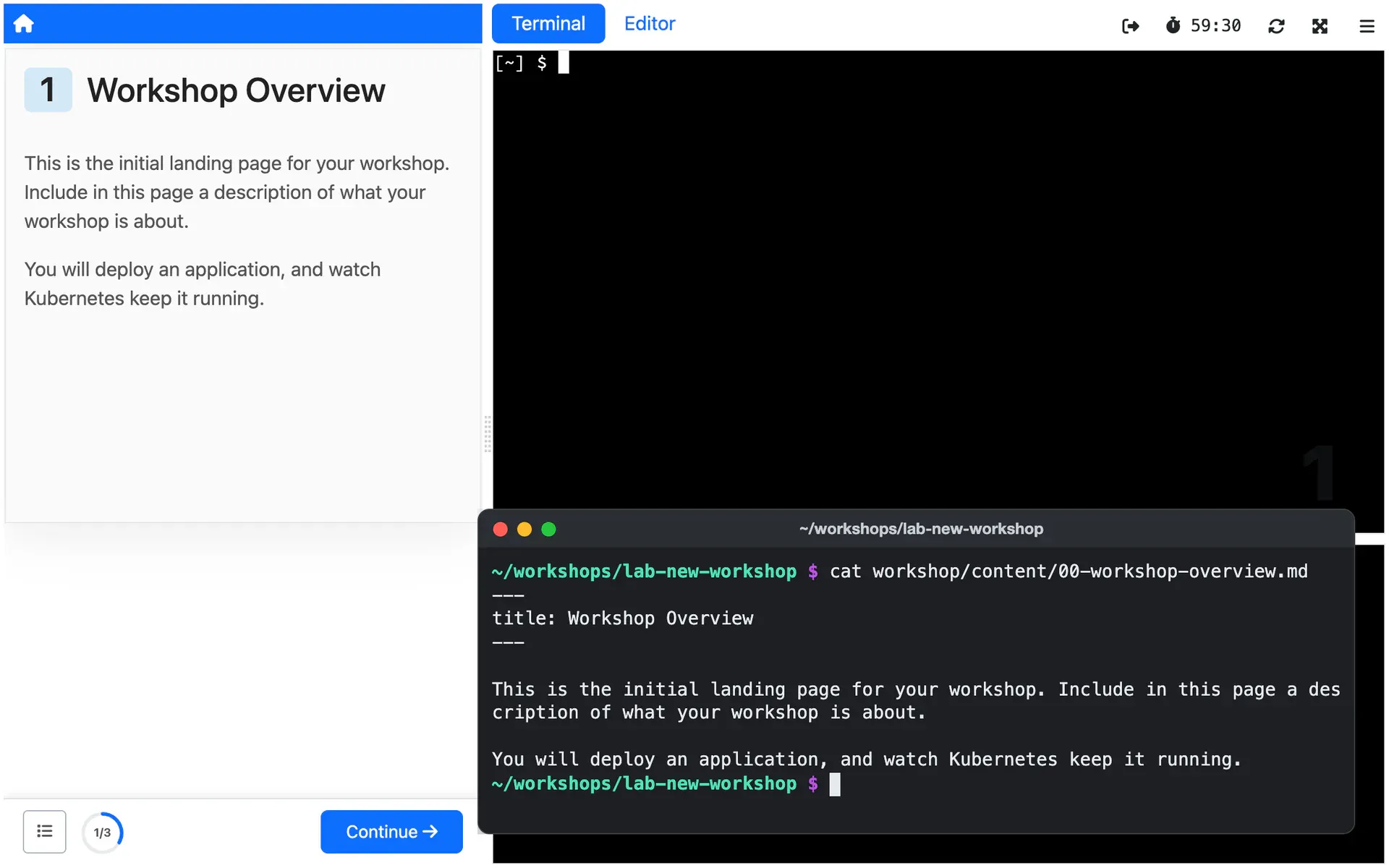Reload the workshop with refresh icon
This screenshot has height=868, width=1389.
pyautogui.click(x=1276, y=26)
